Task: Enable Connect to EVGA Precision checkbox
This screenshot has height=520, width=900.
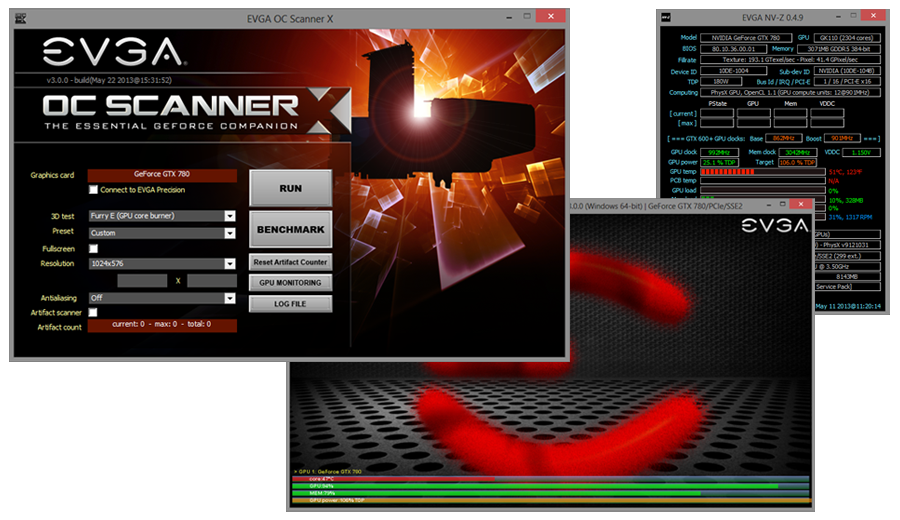Action: click(94, 189)
